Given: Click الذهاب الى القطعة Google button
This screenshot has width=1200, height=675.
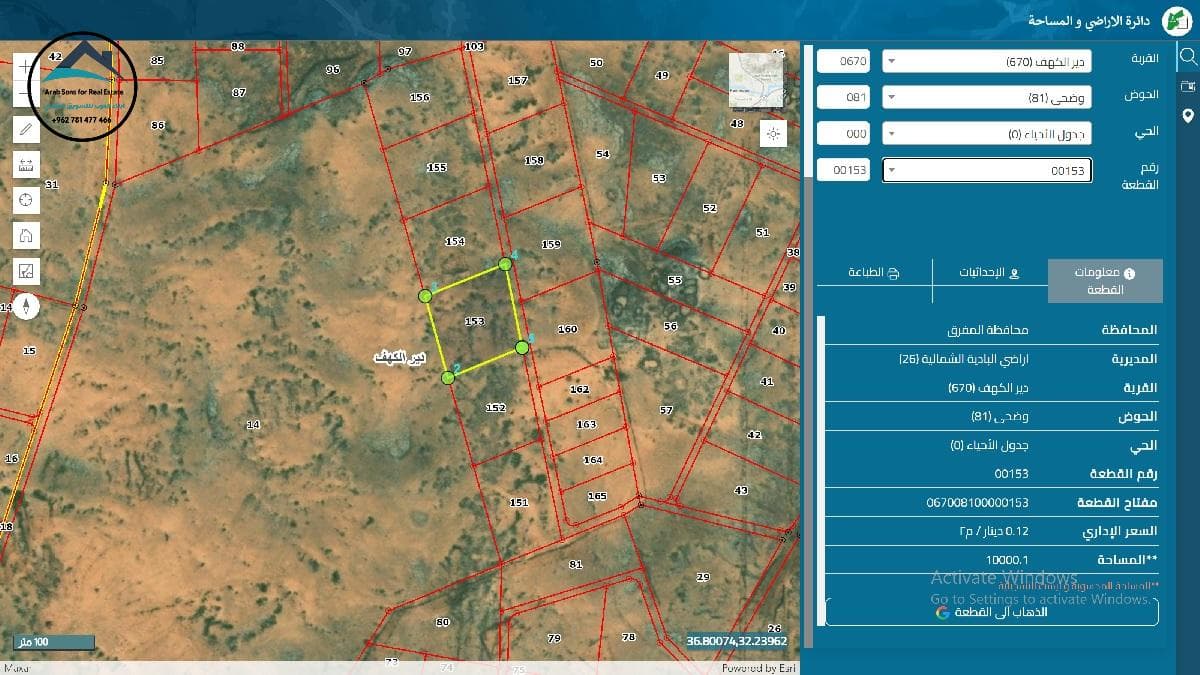Looking at the screenshot, I should (991, 612).
